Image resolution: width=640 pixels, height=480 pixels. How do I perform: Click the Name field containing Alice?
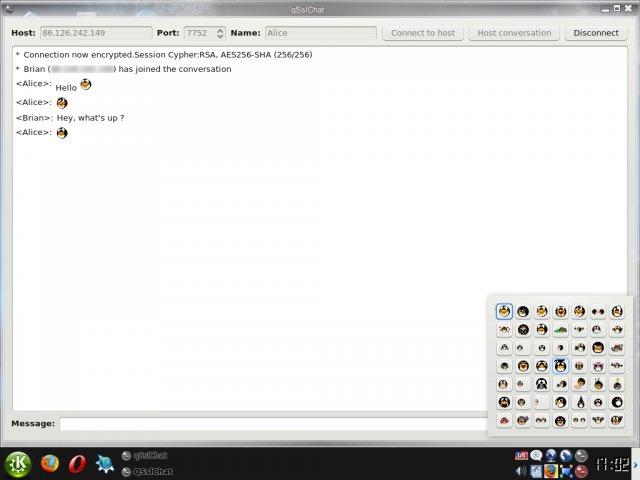pyautogui.click(x=320, y=32)
